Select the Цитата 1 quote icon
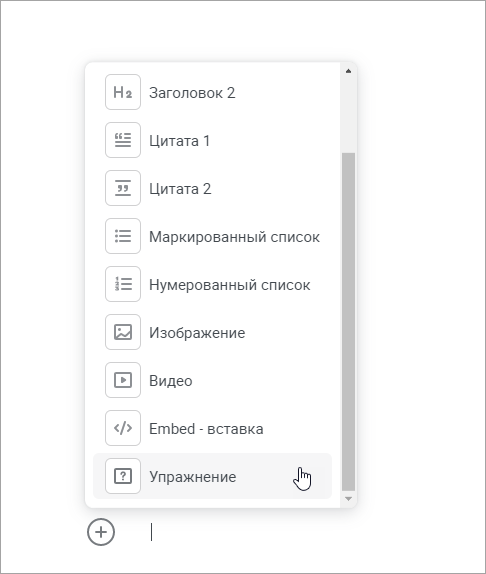Viewport: 486px width, 574px height. coord(123,140)
